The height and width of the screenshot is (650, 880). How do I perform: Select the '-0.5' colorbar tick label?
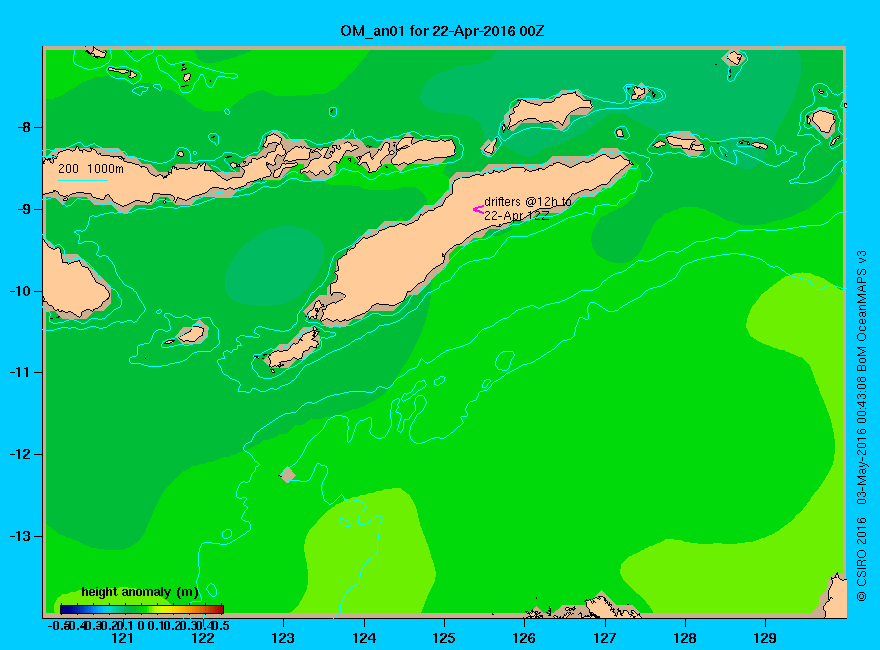click(58, 625)
